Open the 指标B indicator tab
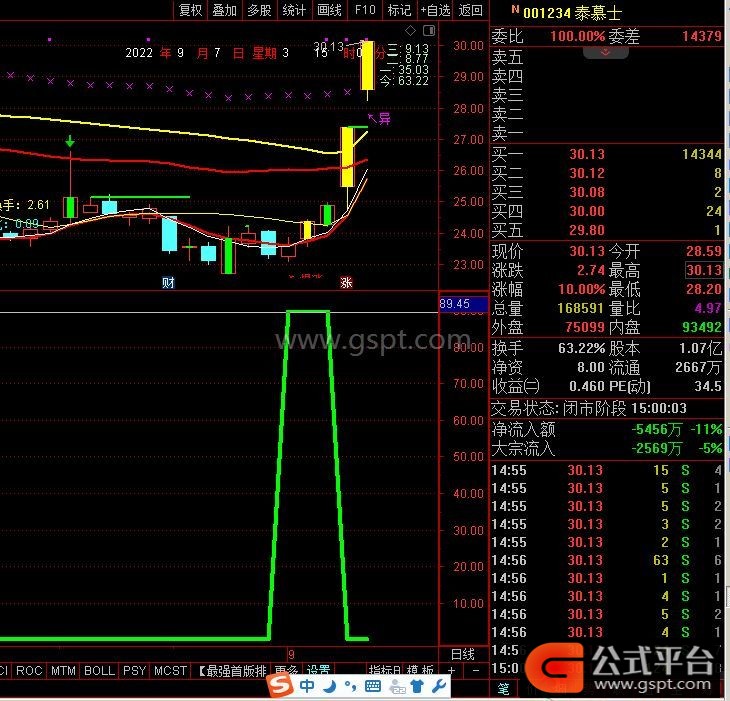The image size is (730, 701). tap(385, 670)
